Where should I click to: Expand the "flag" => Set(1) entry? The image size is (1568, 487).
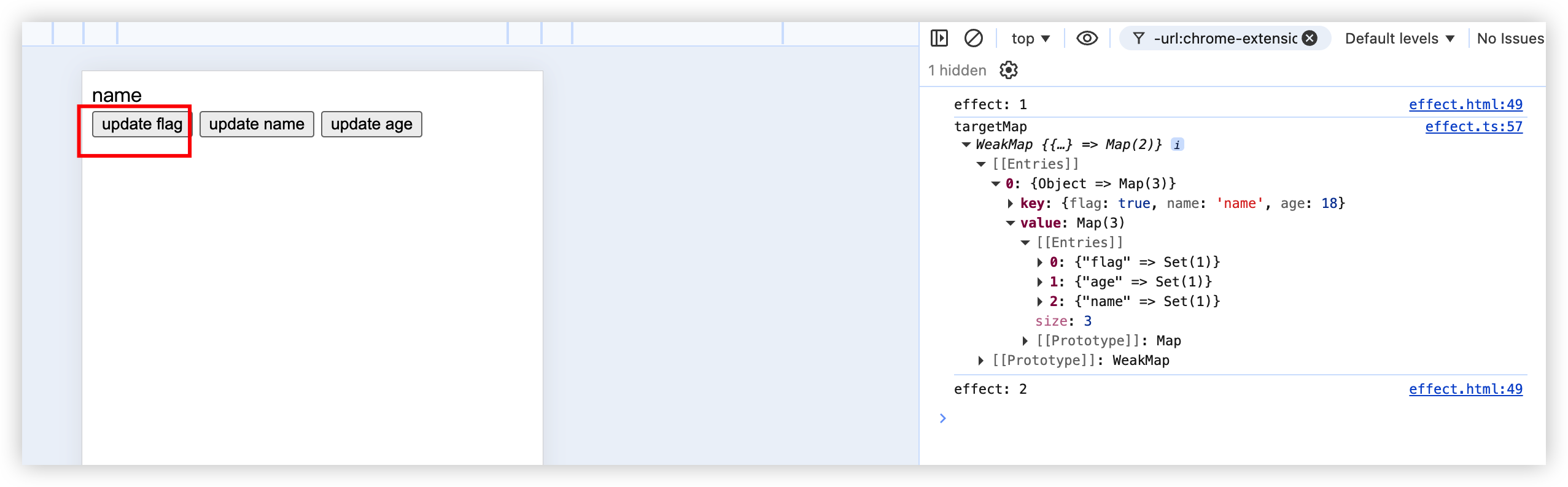1040,263
